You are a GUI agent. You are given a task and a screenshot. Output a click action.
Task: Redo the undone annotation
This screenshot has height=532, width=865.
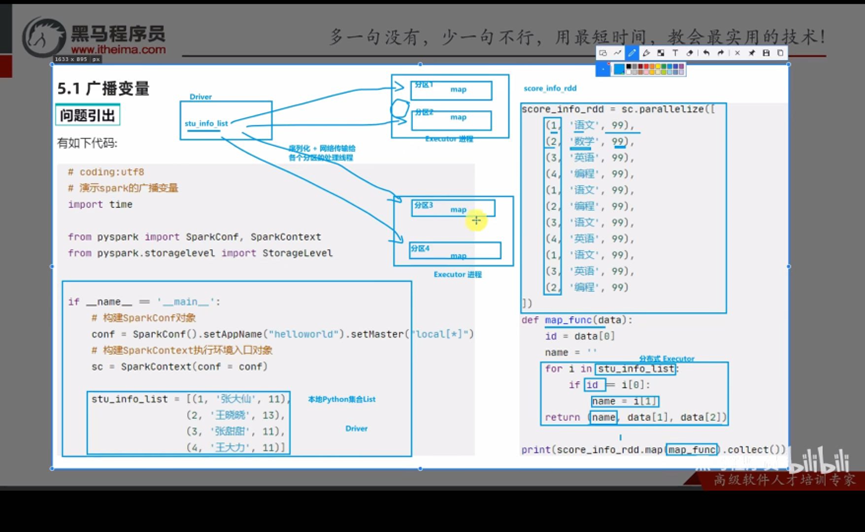click(x=720, y=53)
